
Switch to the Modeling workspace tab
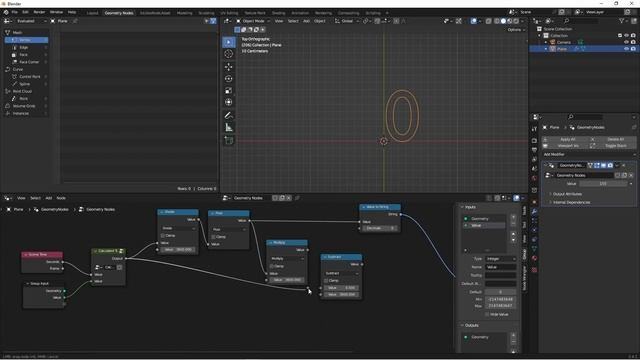pos(184,13)
